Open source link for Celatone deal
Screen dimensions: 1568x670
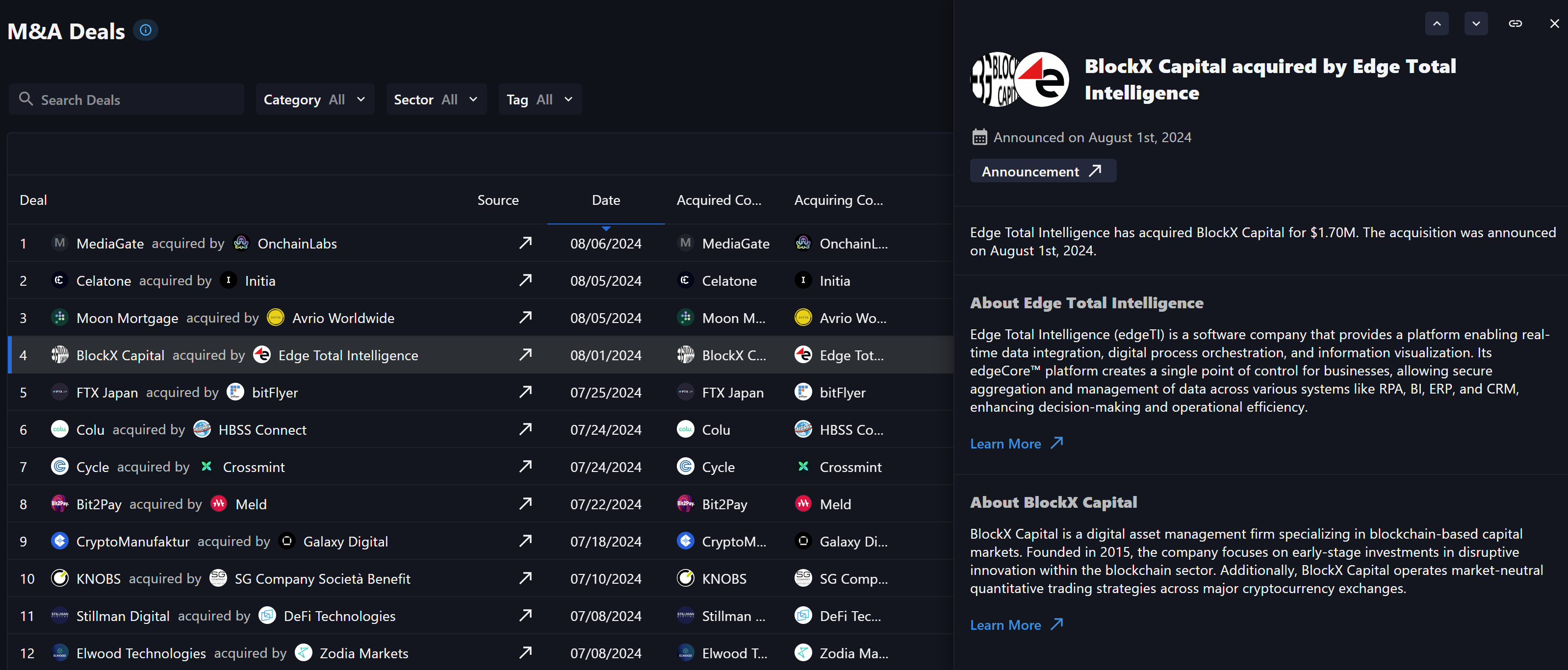tap(525, 280)
